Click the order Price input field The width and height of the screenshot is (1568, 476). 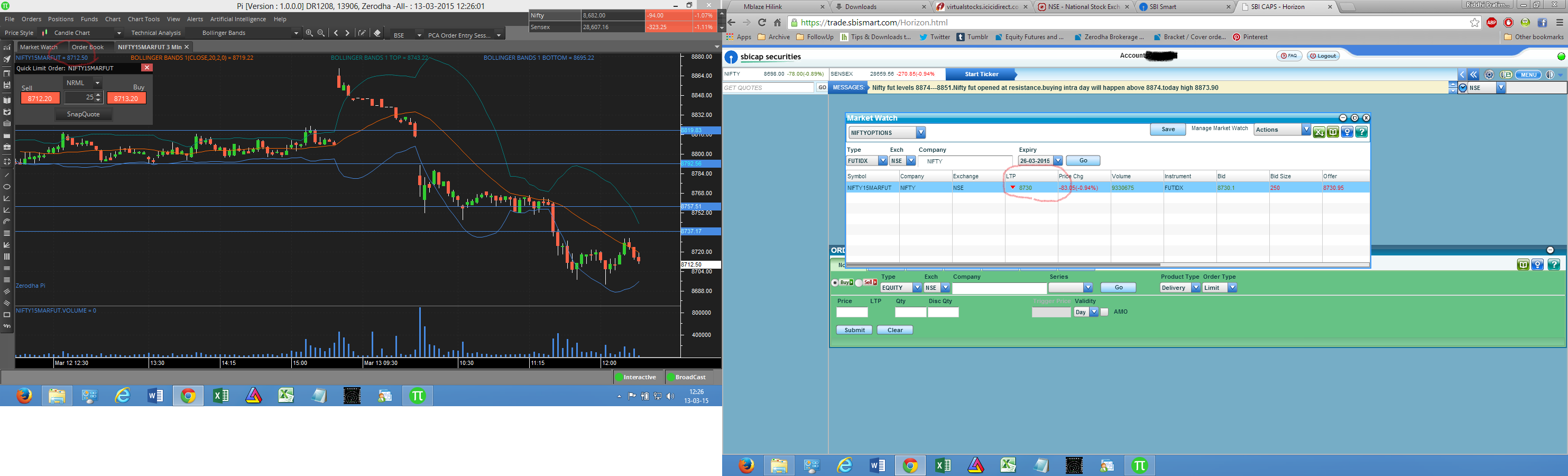852,312
